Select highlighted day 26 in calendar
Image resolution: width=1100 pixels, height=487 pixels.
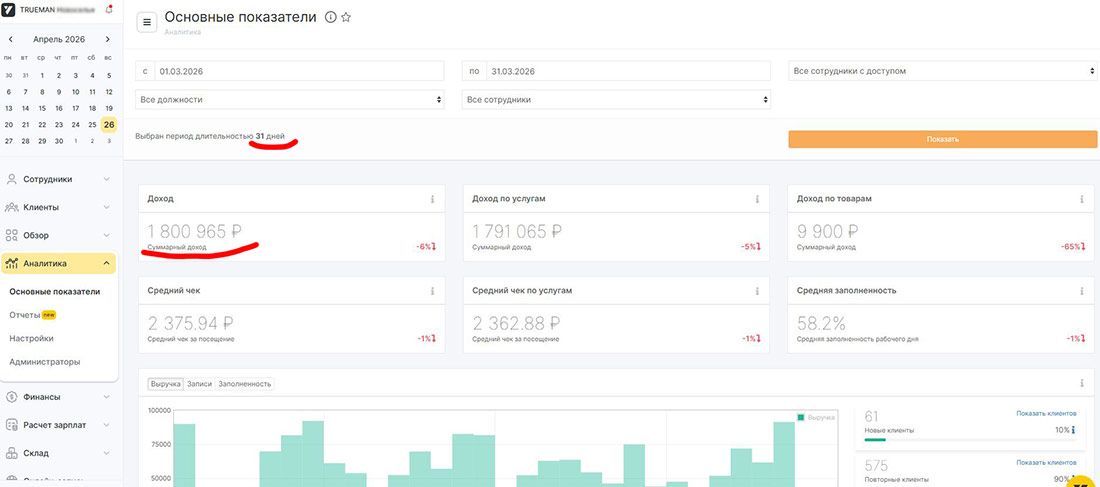click(x=109, y=124)
